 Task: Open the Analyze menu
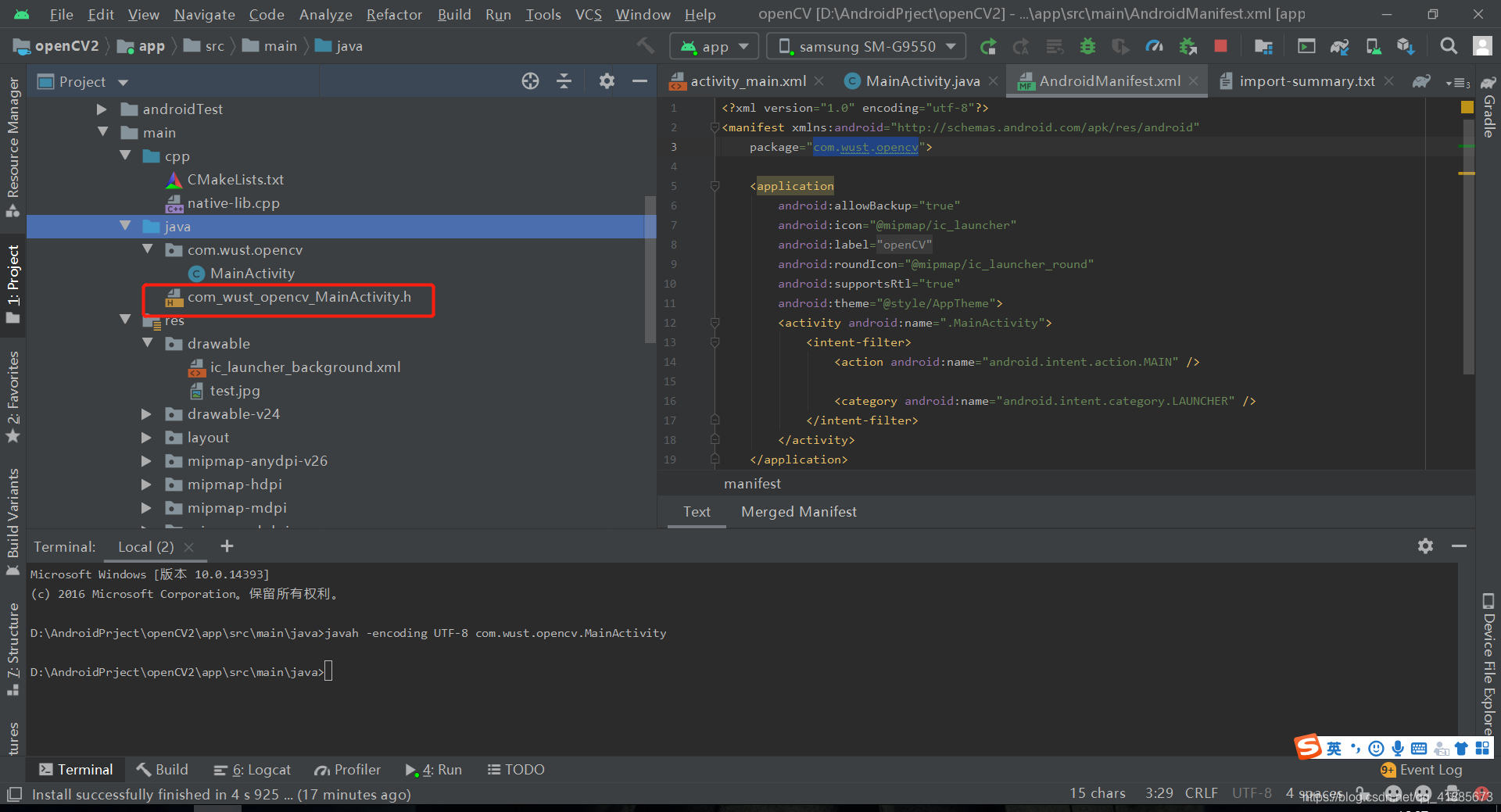coord(325,15)
